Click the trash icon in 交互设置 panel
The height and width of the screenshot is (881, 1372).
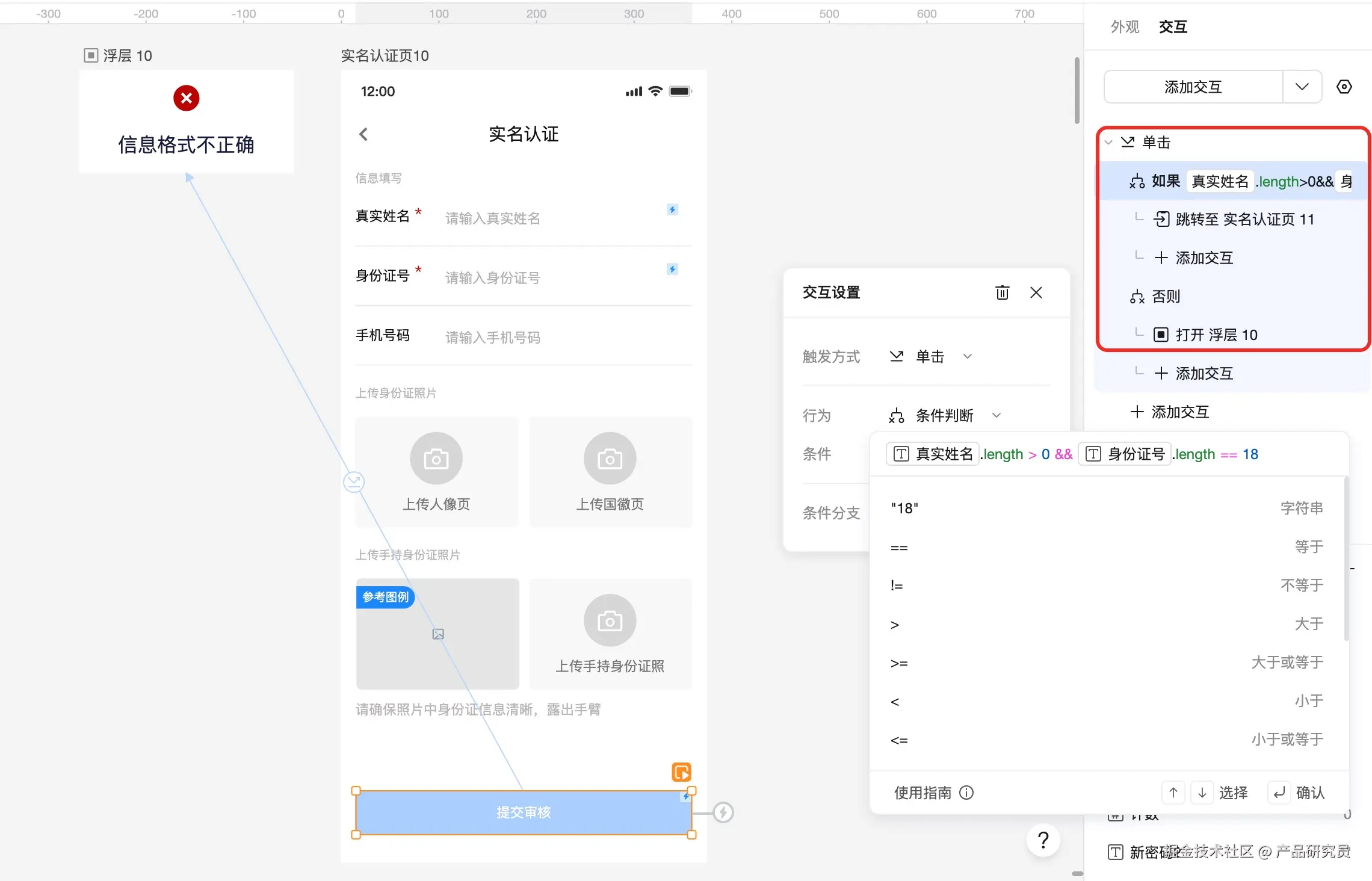point(1002,292)
